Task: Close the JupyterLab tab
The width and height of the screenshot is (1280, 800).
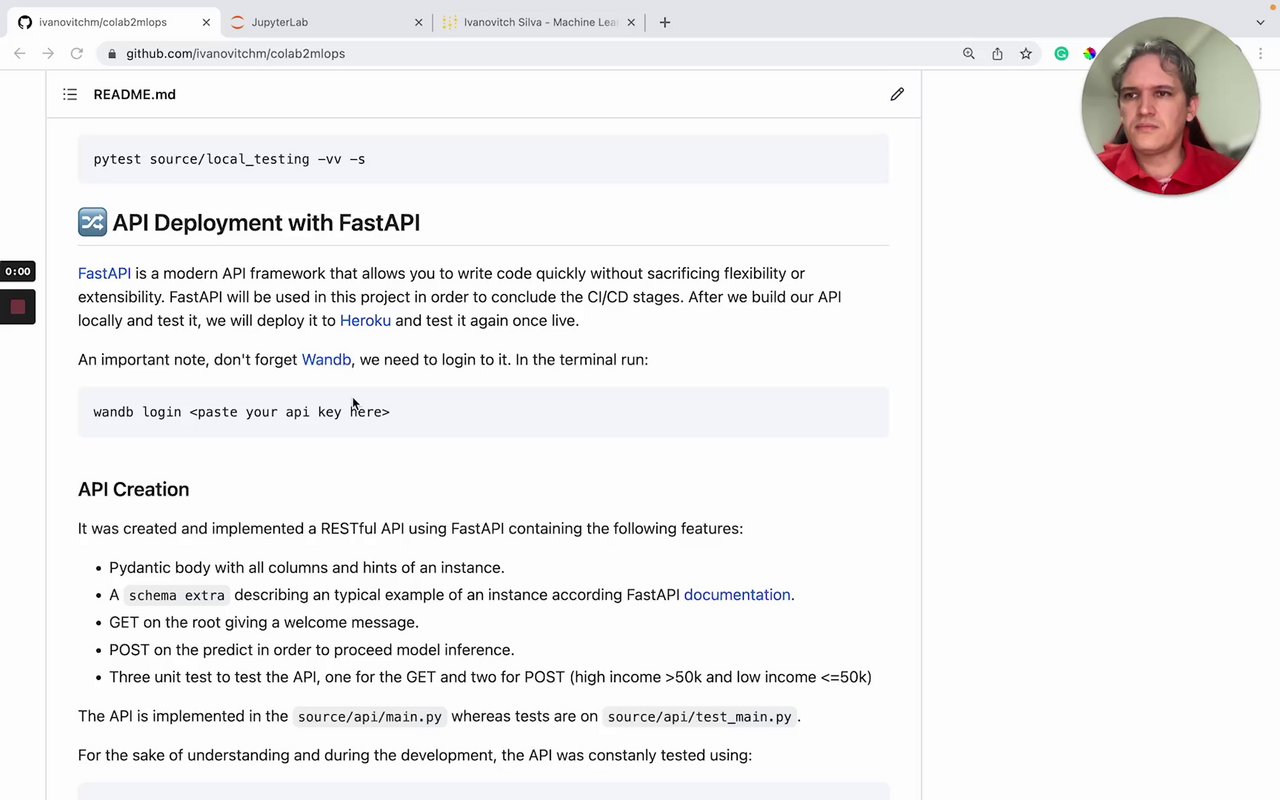Action: coord(419,22)
